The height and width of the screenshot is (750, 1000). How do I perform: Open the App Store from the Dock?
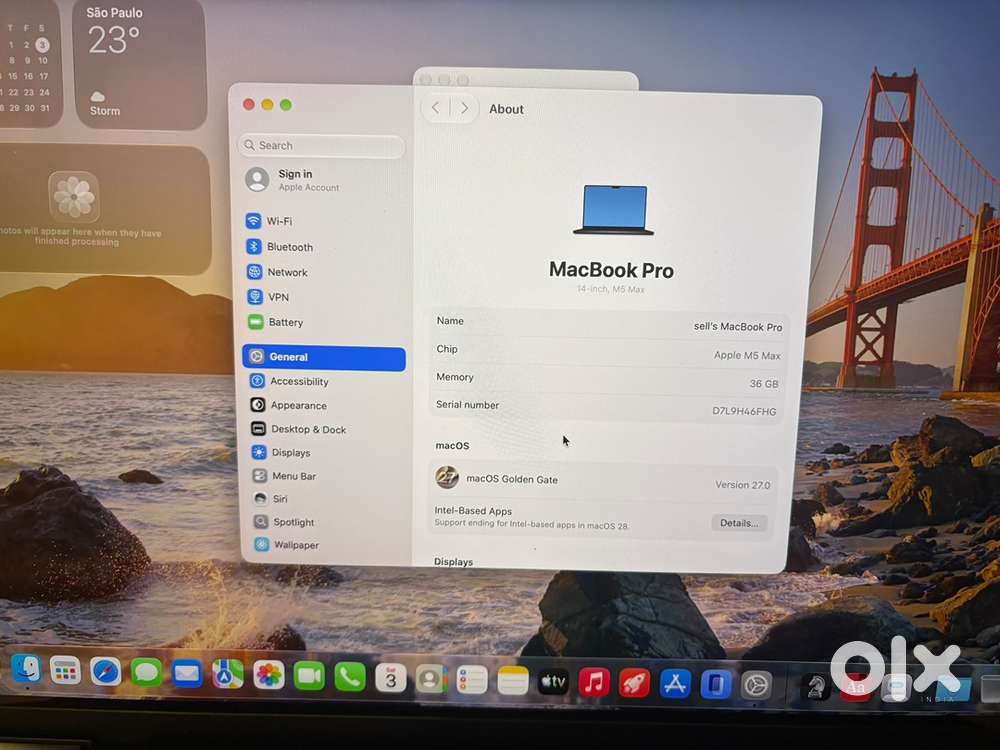675,686
